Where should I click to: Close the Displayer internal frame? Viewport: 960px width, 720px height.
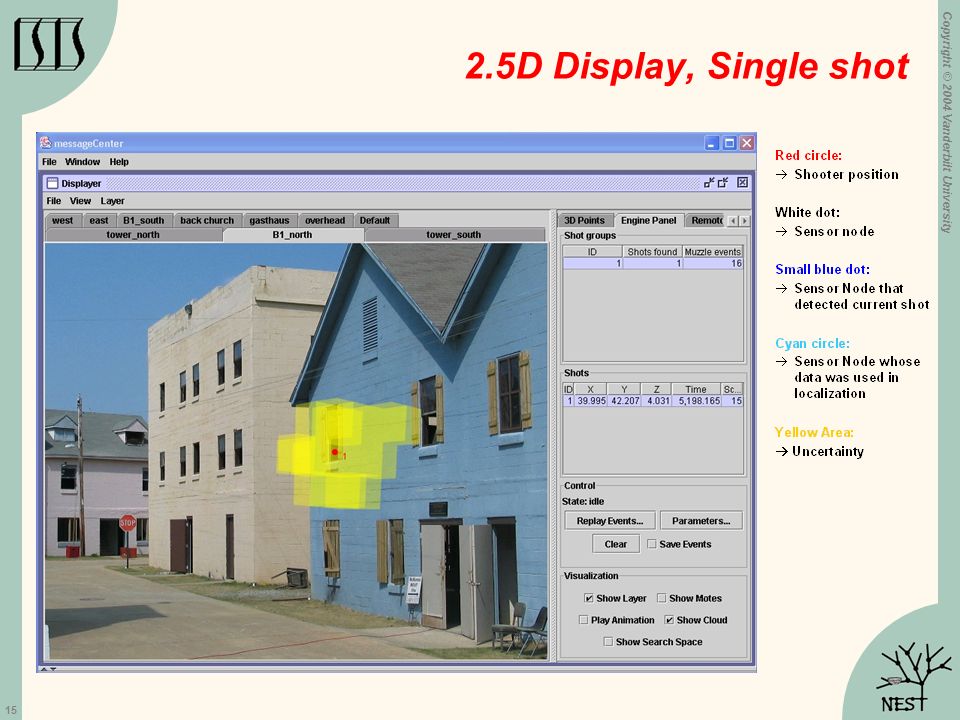click(x=742, y=182)
